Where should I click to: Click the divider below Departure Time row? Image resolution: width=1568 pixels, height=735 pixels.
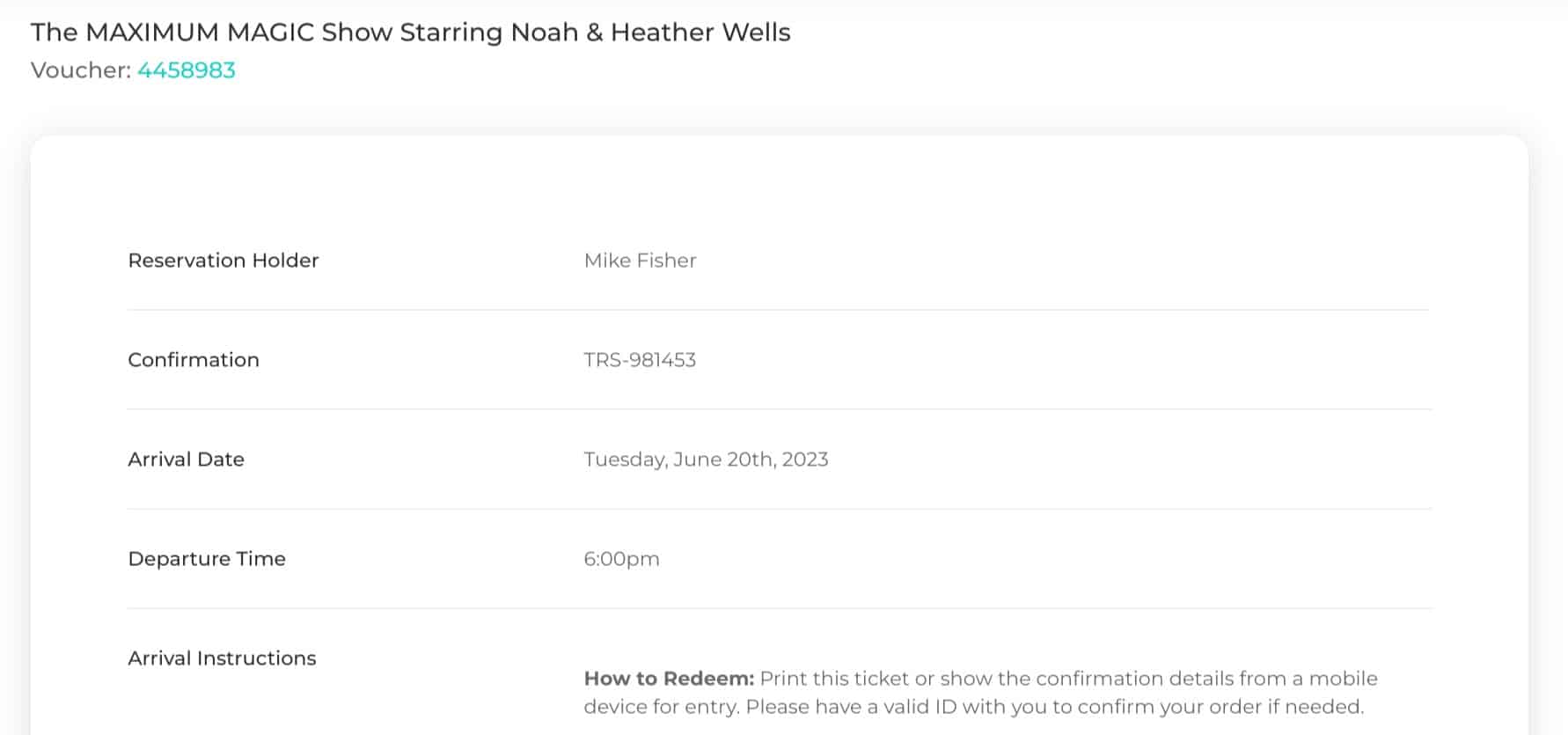point(780,608)
